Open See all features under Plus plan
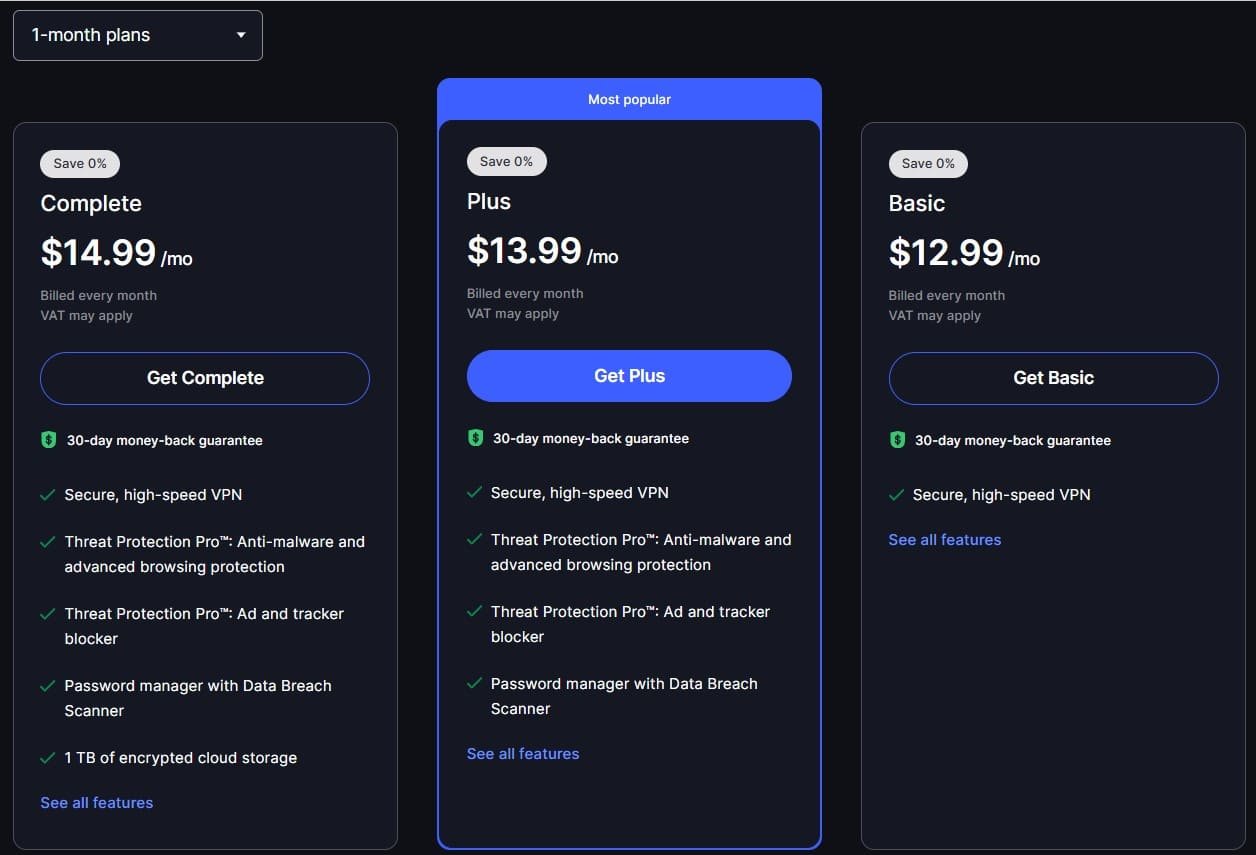Image resolution: width=1256 pixels, height=855 pixels. click(523, 754)
